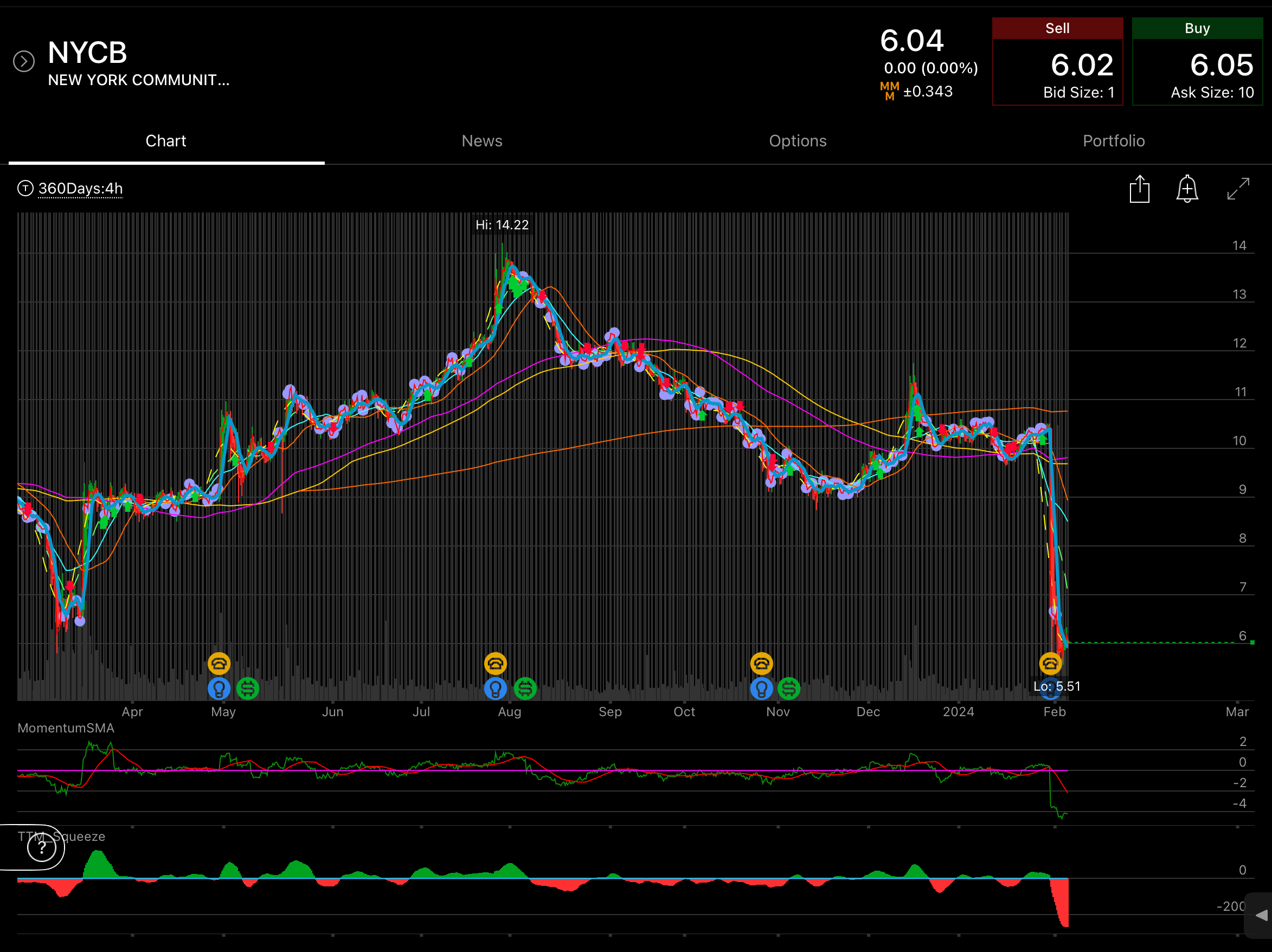Tap the May conference call phone icon
The height and width of the screenshot is (952, 1272).
(219, 664)
